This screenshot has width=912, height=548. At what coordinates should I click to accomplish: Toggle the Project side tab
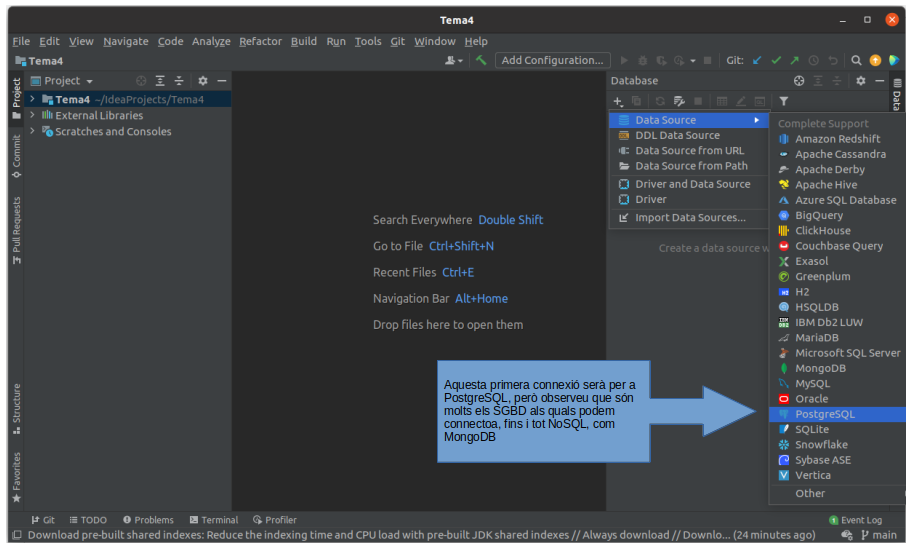(x=16, y=98)
